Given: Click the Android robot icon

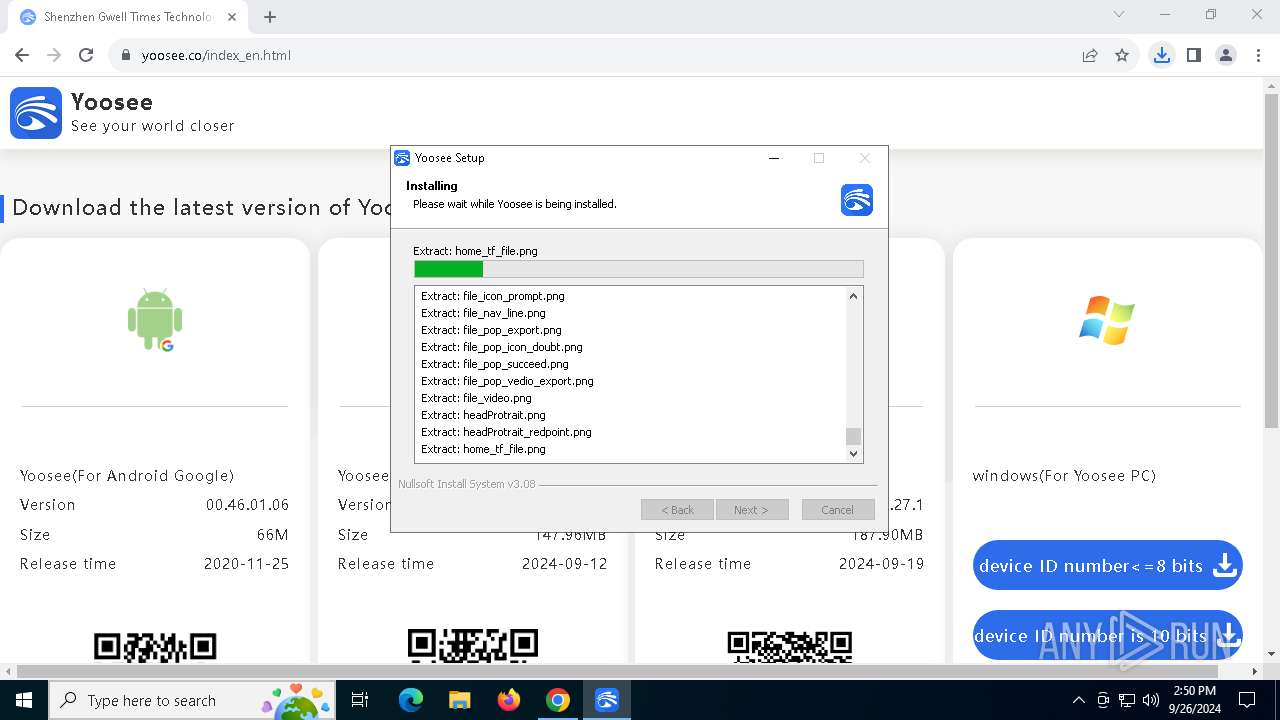Looking at the screenshot, I should pyautogui.click(x=155, y=320).
